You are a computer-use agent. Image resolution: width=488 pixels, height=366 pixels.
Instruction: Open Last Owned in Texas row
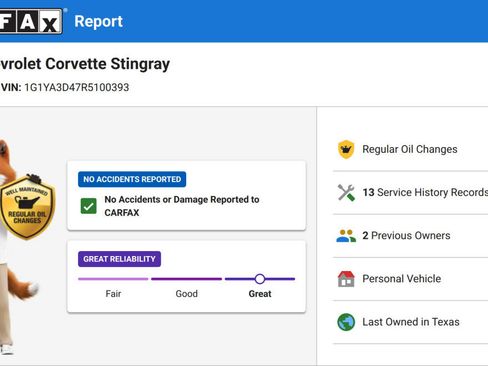tap(410, 322)
